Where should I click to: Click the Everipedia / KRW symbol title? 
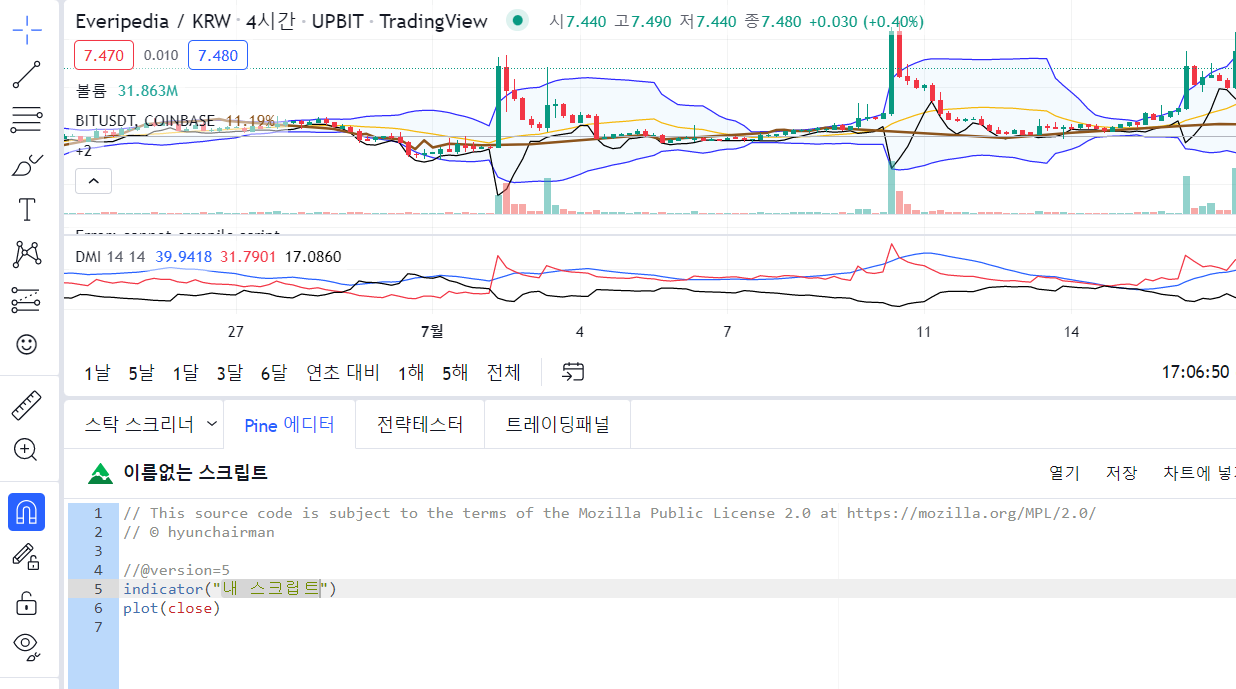152,20
